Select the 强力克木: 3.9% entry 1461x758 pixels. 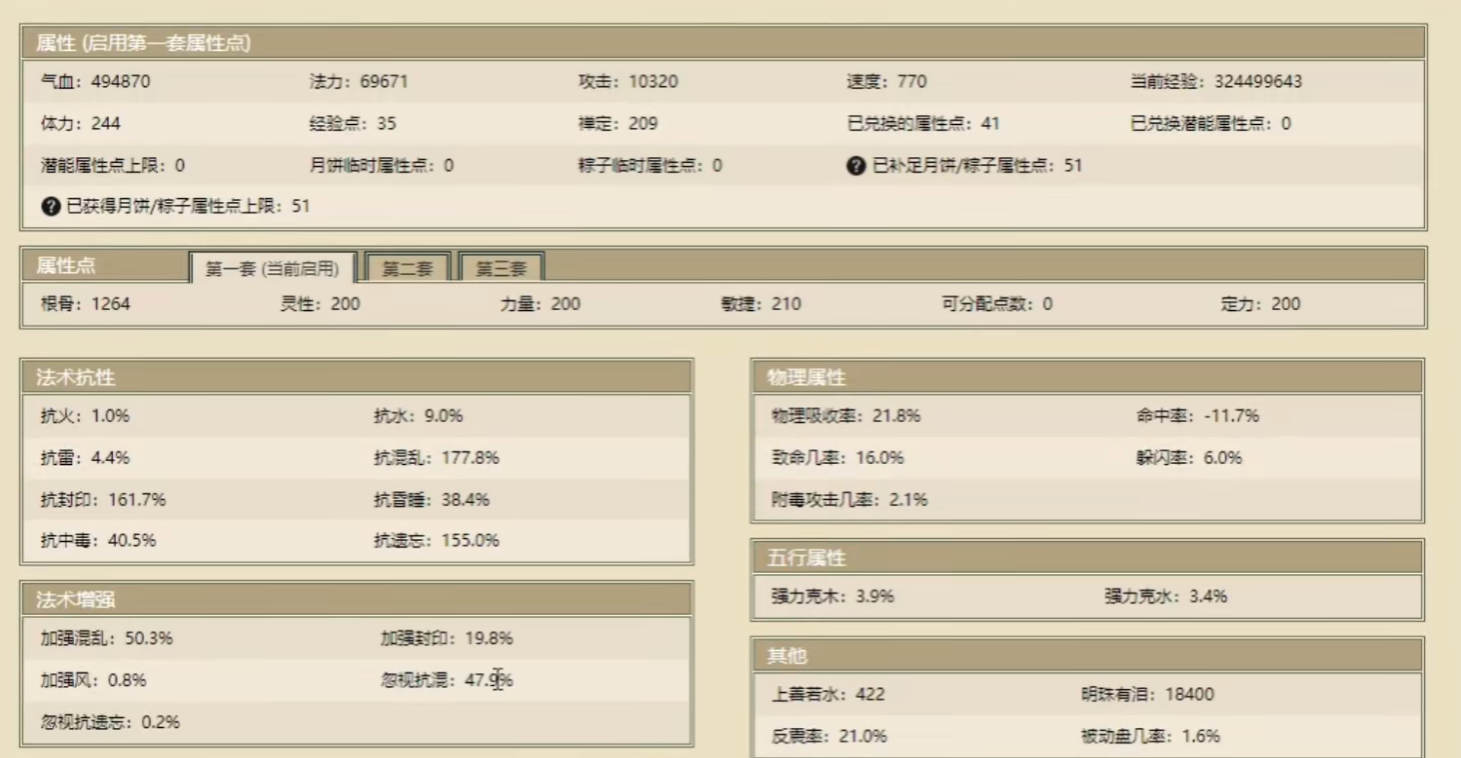tap(832, 597)
